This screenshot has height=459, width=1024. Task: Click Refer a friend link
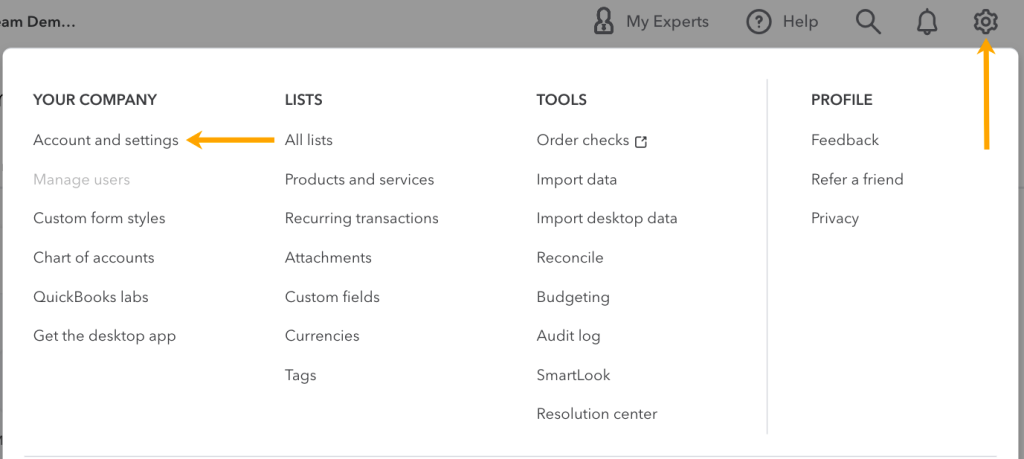tap(857, 179)
